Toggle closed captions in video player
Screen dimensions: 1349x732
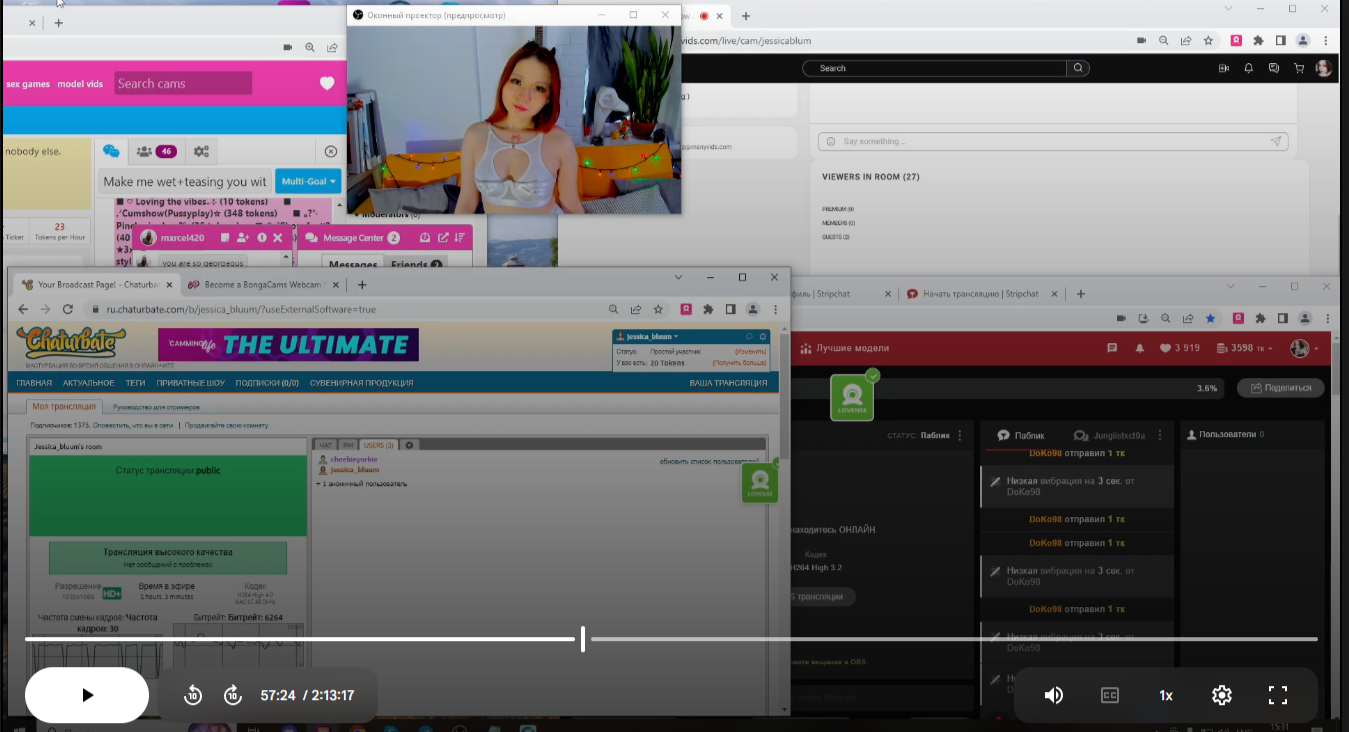click(x=1110, y=695)
